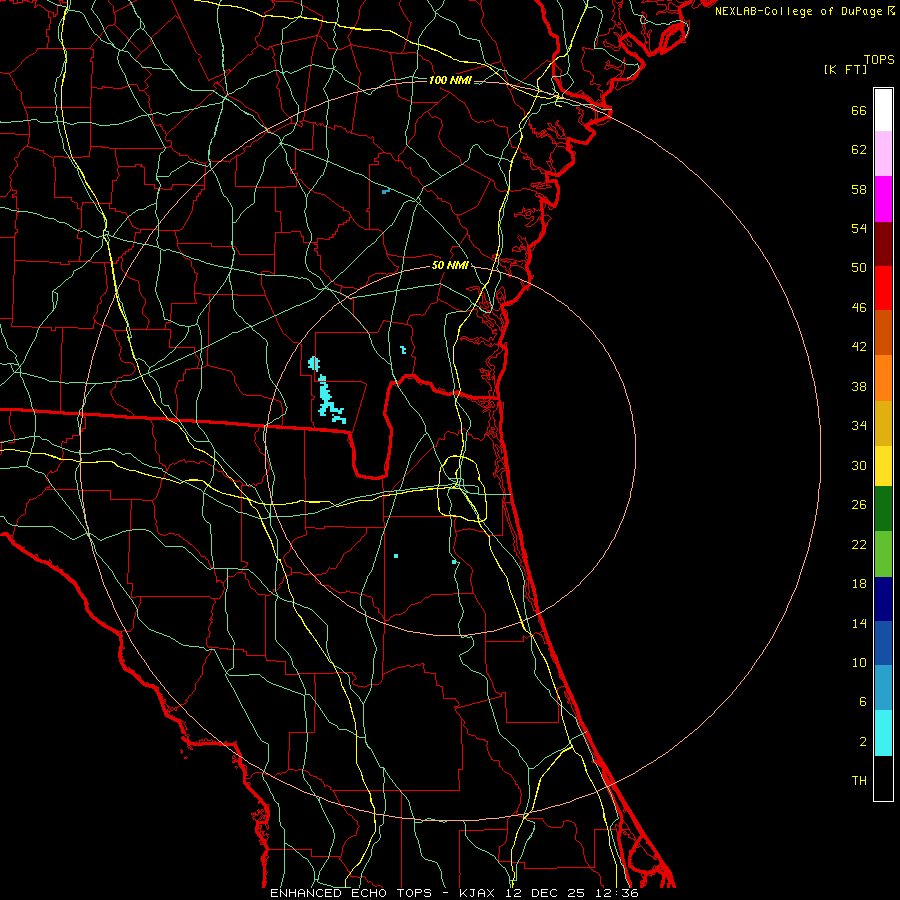The image size is (900, 900).
Task: Select the light pink legend swatch
Action: coord(883,154)
